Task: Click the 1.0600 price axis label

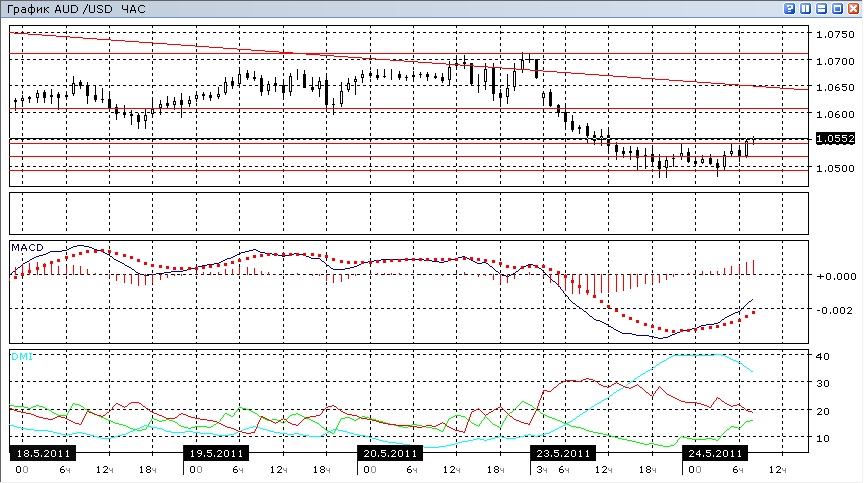Action: coord(835,115)
